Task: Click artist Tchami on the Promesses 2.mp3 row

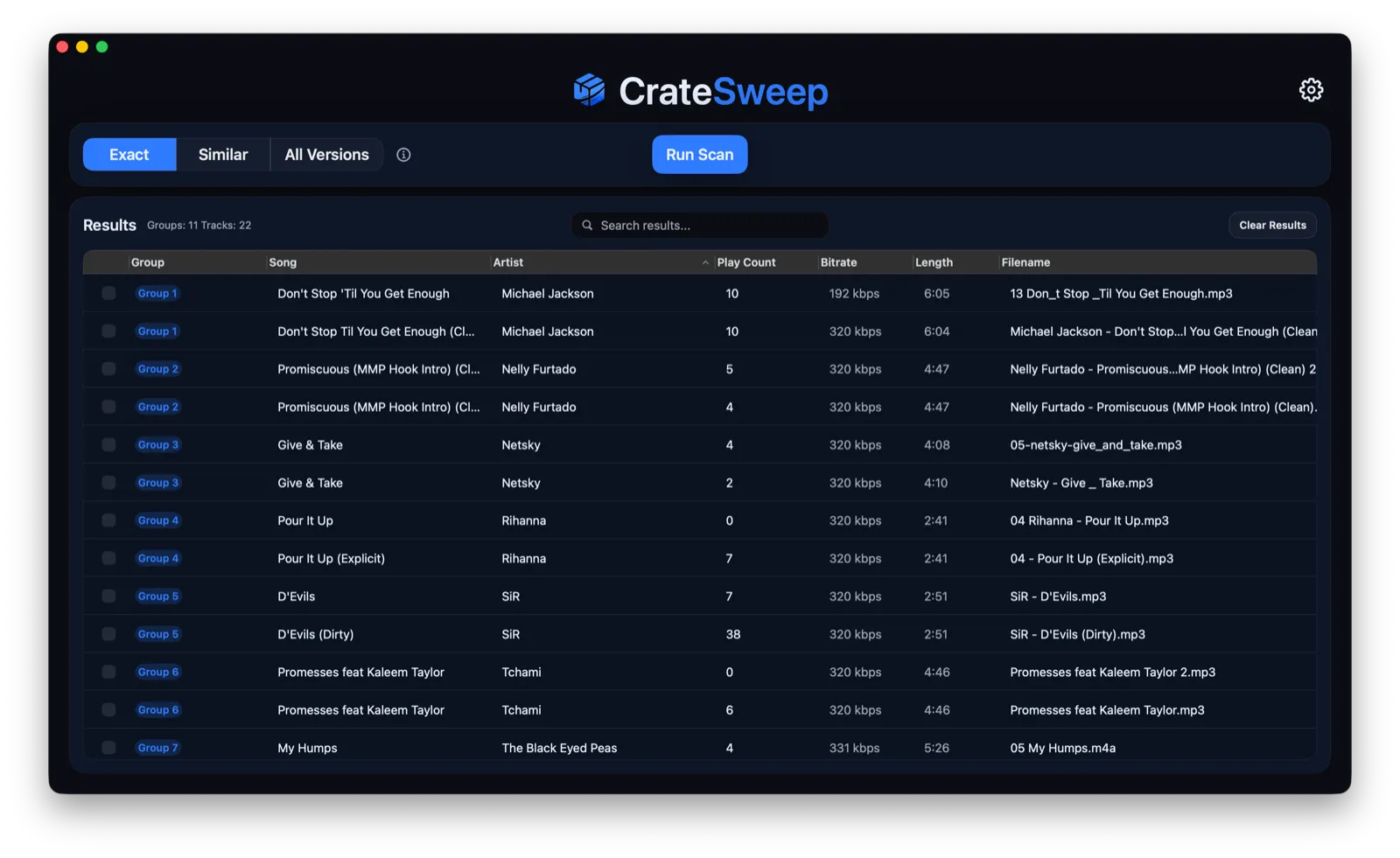Action: [521, 672]
